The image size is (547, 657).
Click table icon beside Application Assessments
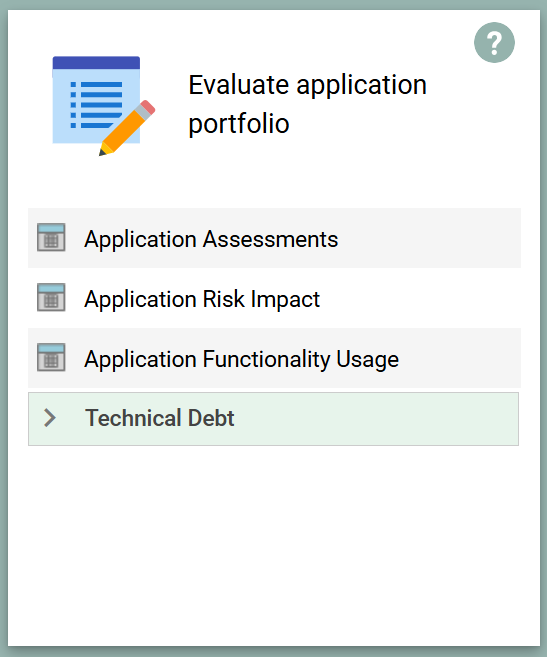click(x=51, y=237)
